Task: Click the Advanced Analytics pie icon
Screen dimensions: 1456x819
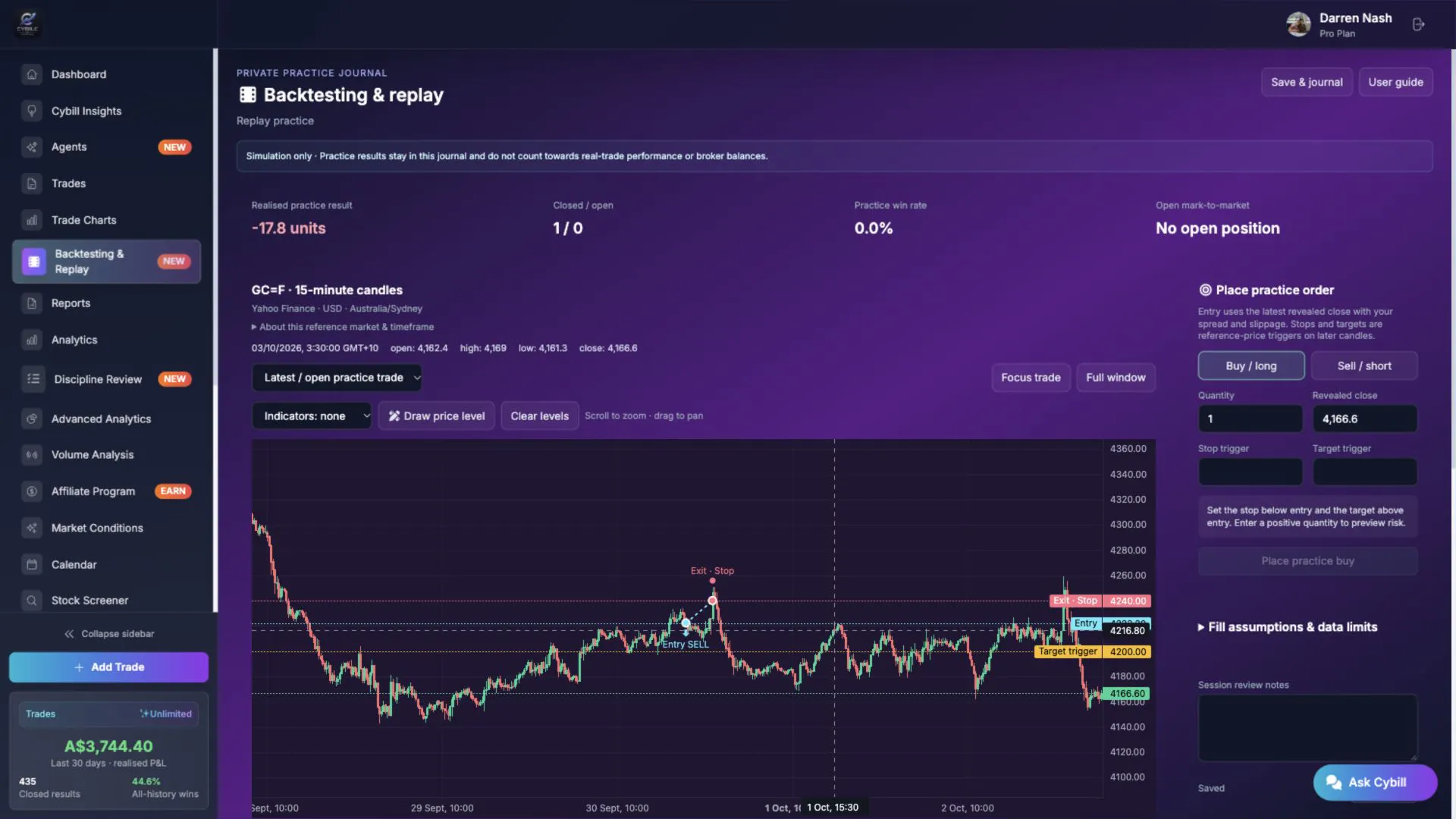Action: click(32, 419)
